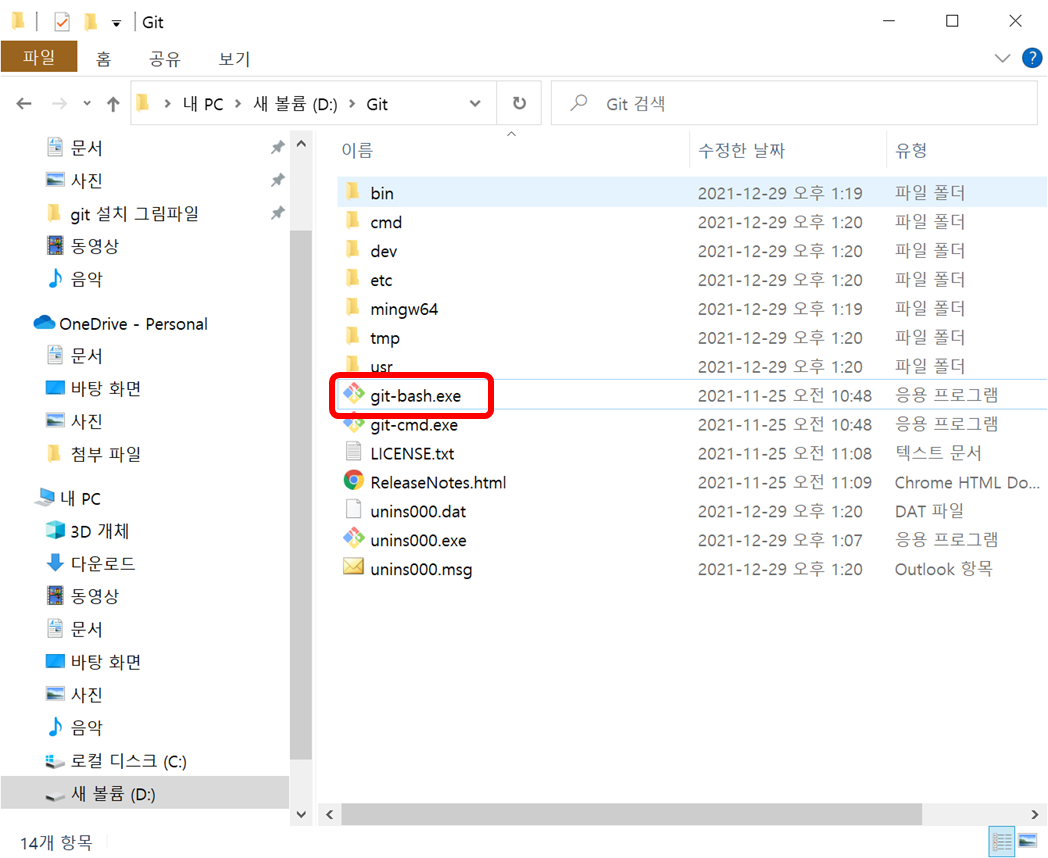The image size is (1048, 858).
Task: Click the 14개 항목 status text
Action: click(56, 843)
